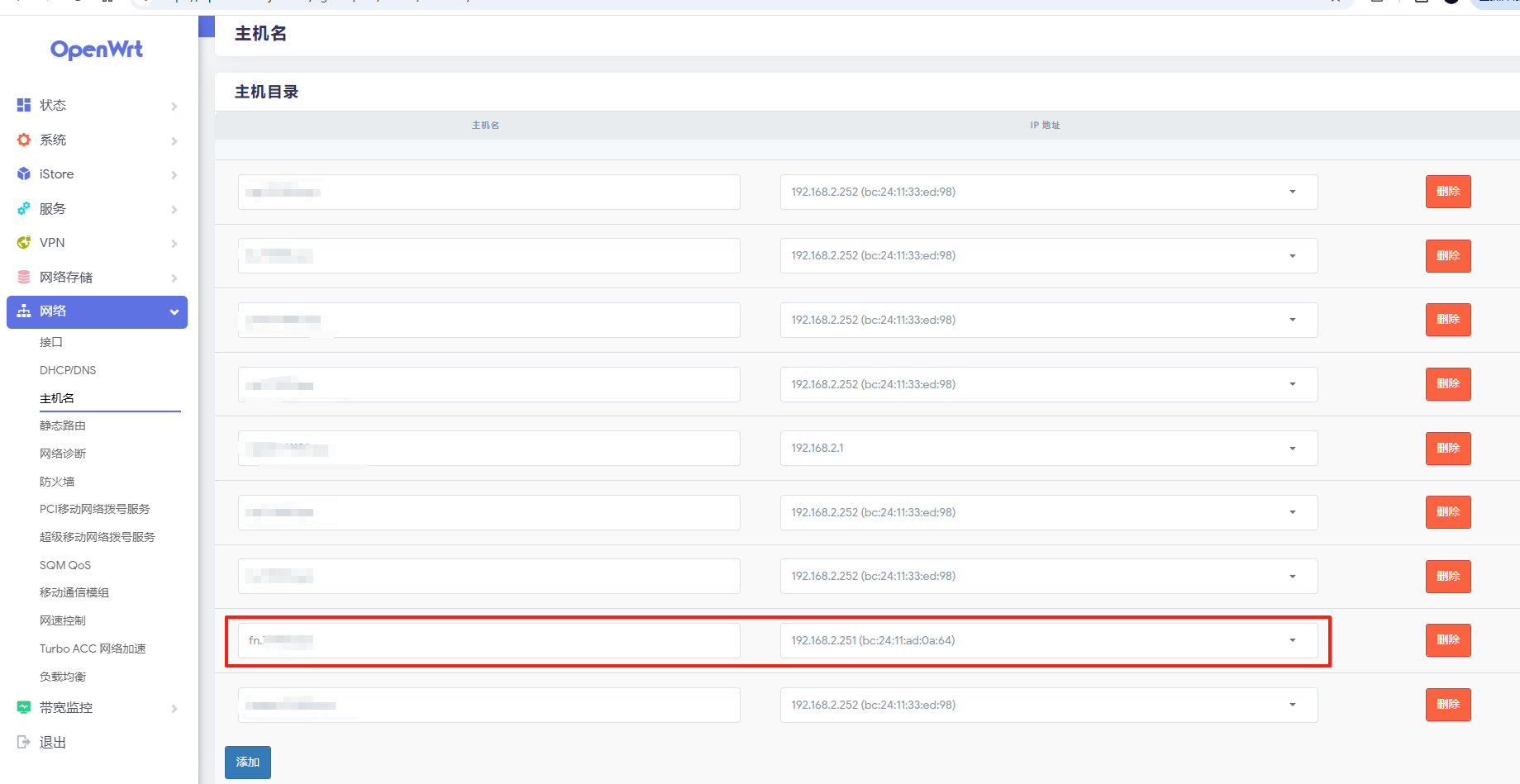The image size is (1520, 784).
Task: Open PCI移动网络拨号服务
Action: pos(95,509)
